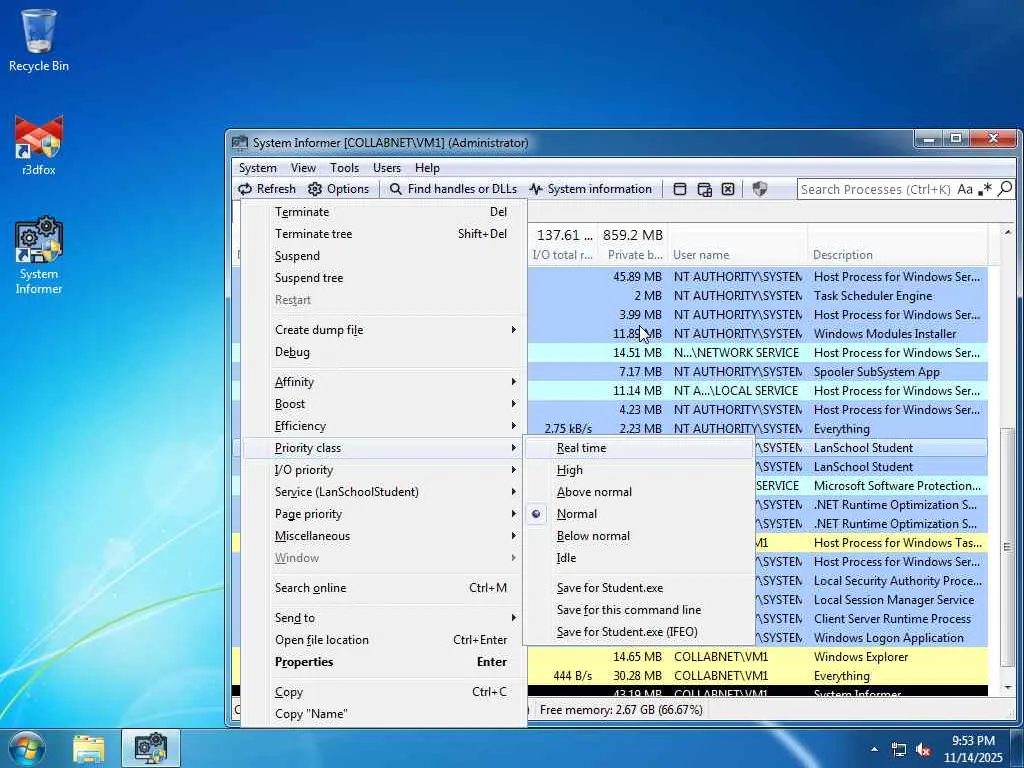This screenshot has height=768, width=1024.
Task: Click the shield toolbar icon
Action: (760, 189)
